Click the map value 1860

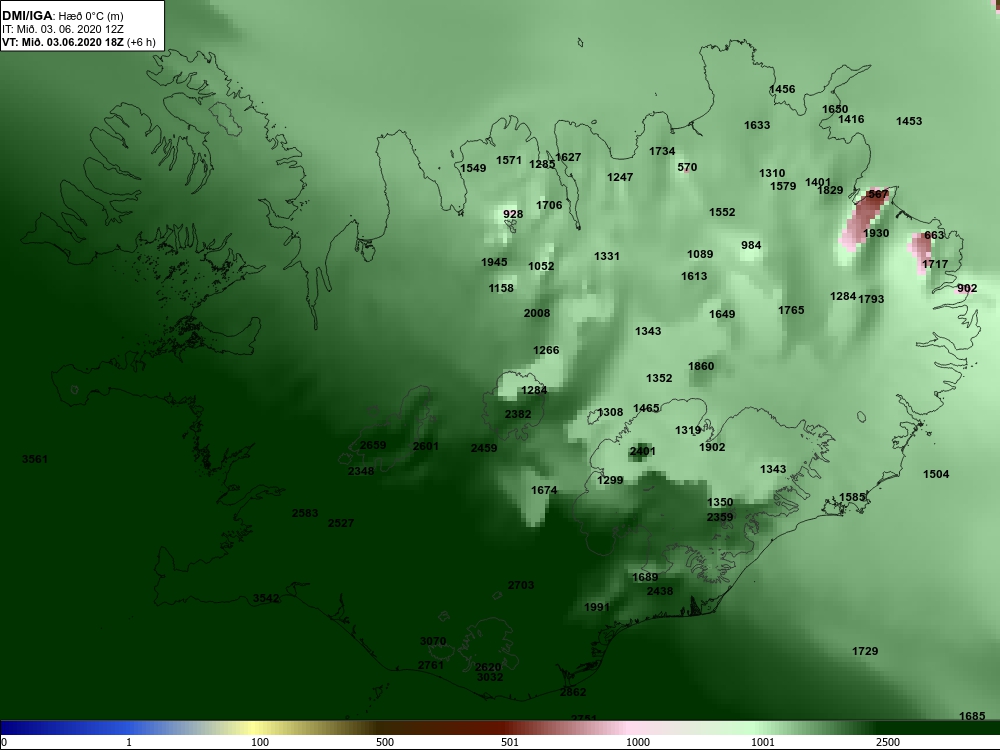[701, 366]
